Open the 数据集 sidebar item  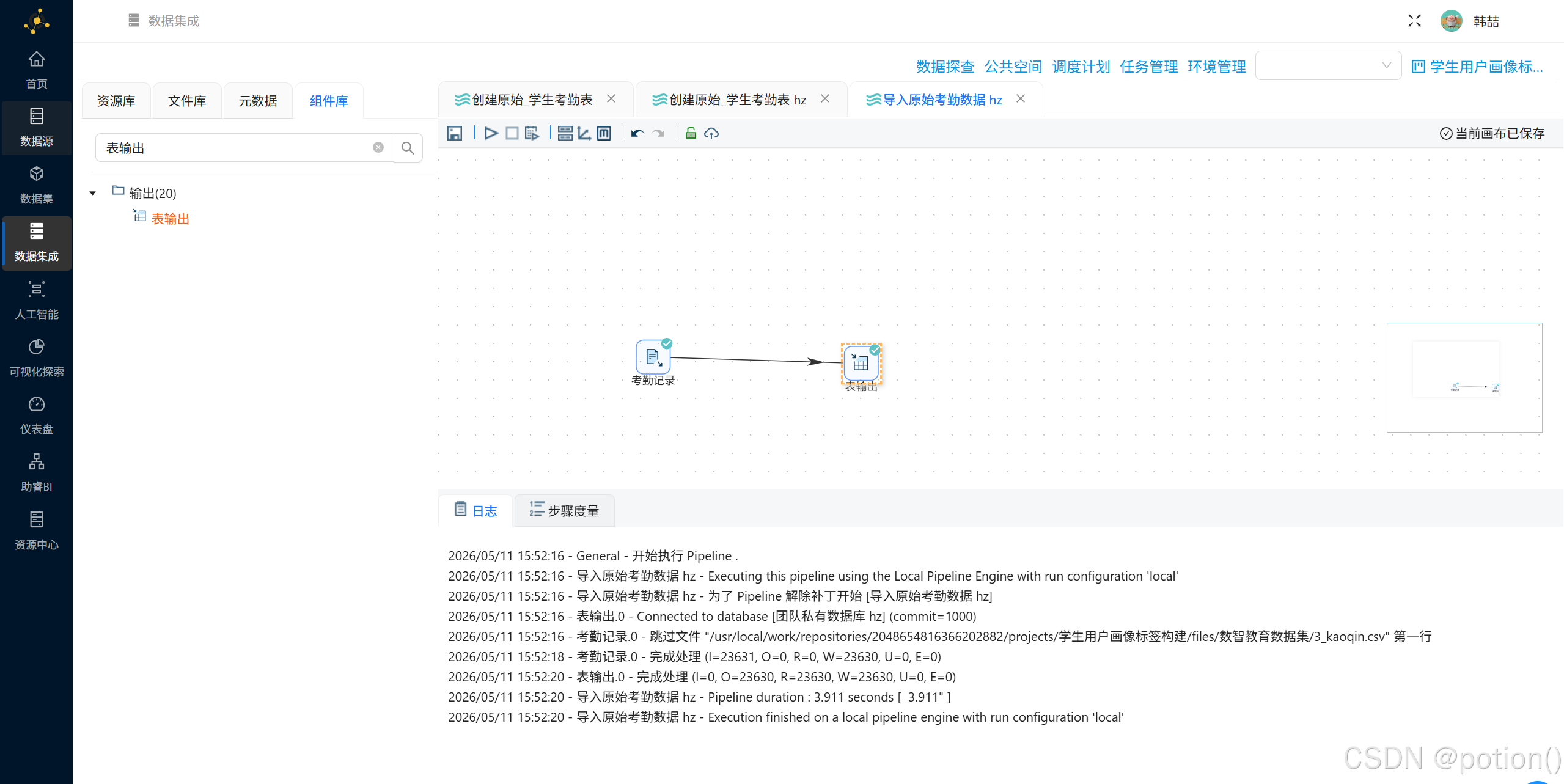pos(37,185)
